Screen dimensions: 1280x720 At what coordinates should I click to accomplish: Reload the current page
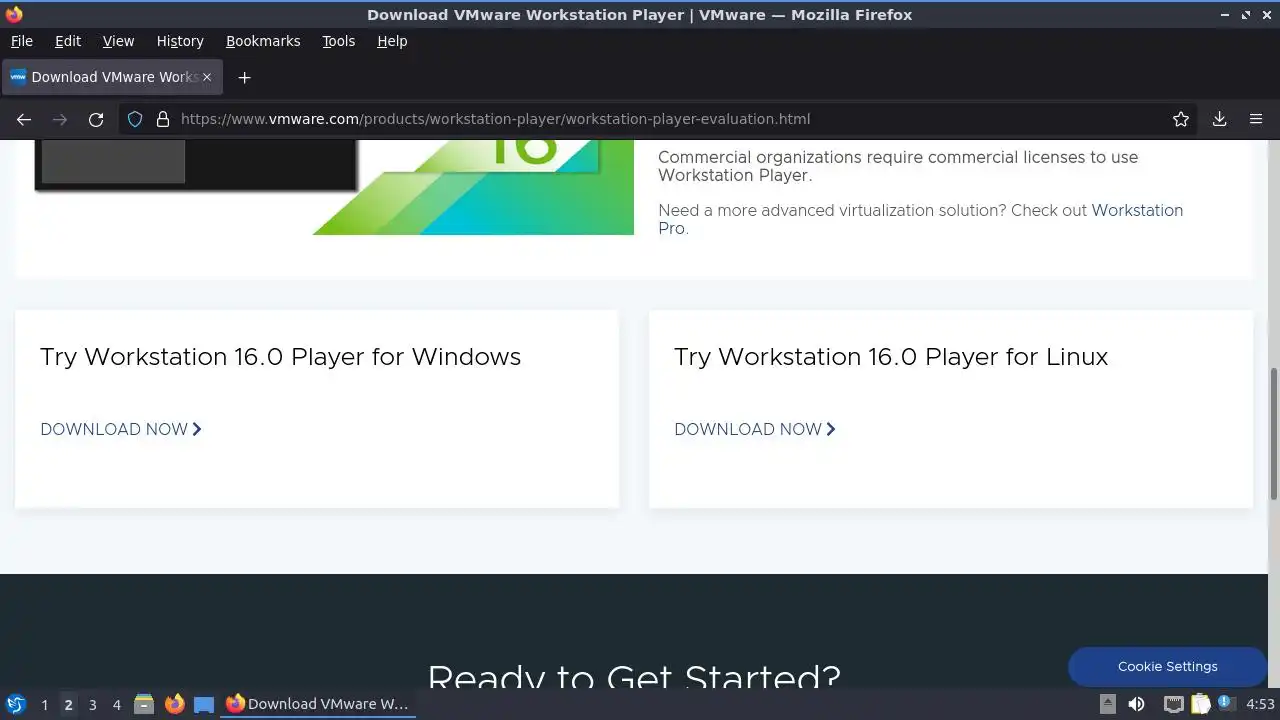(96, 119)
